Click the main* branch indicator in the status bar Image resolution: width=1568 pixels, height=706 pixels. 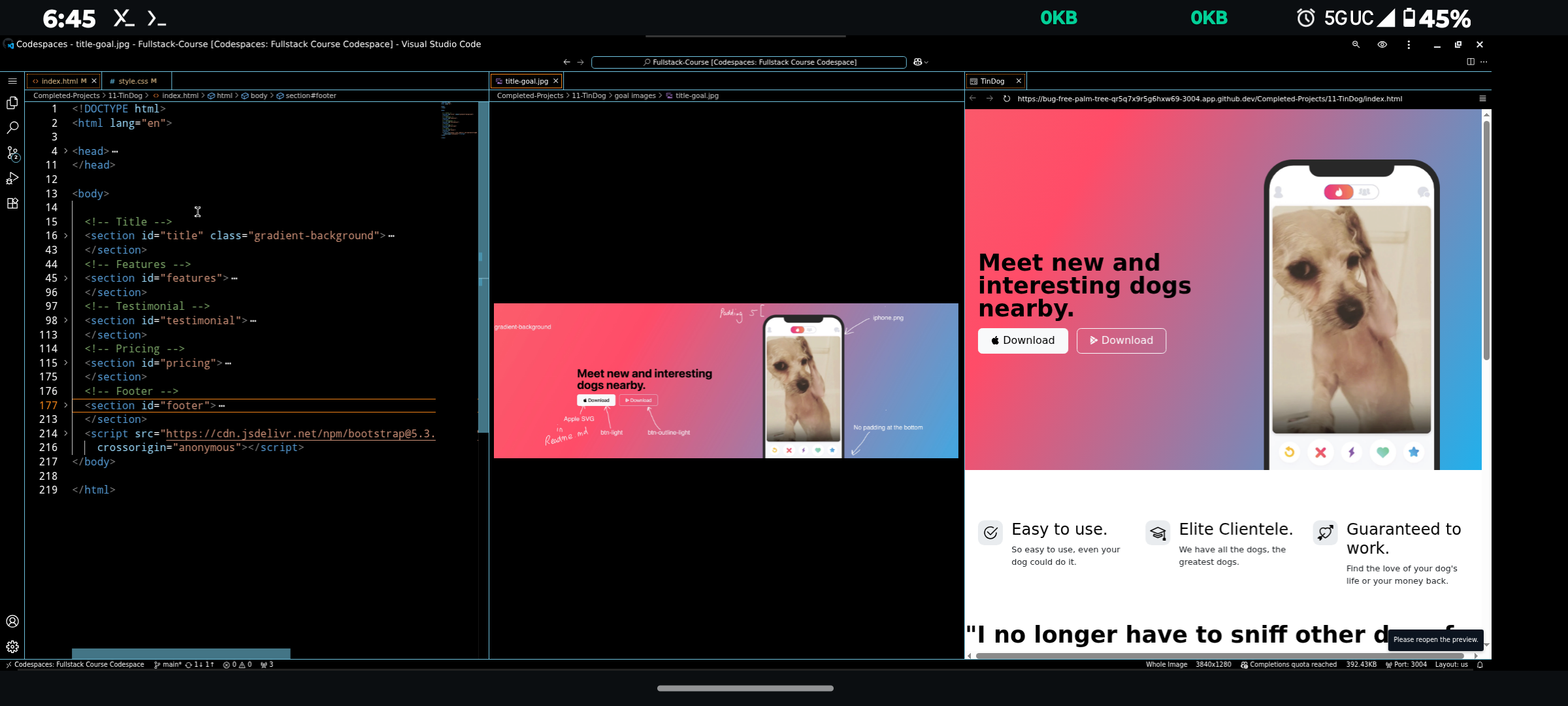[x=169, y=664]
